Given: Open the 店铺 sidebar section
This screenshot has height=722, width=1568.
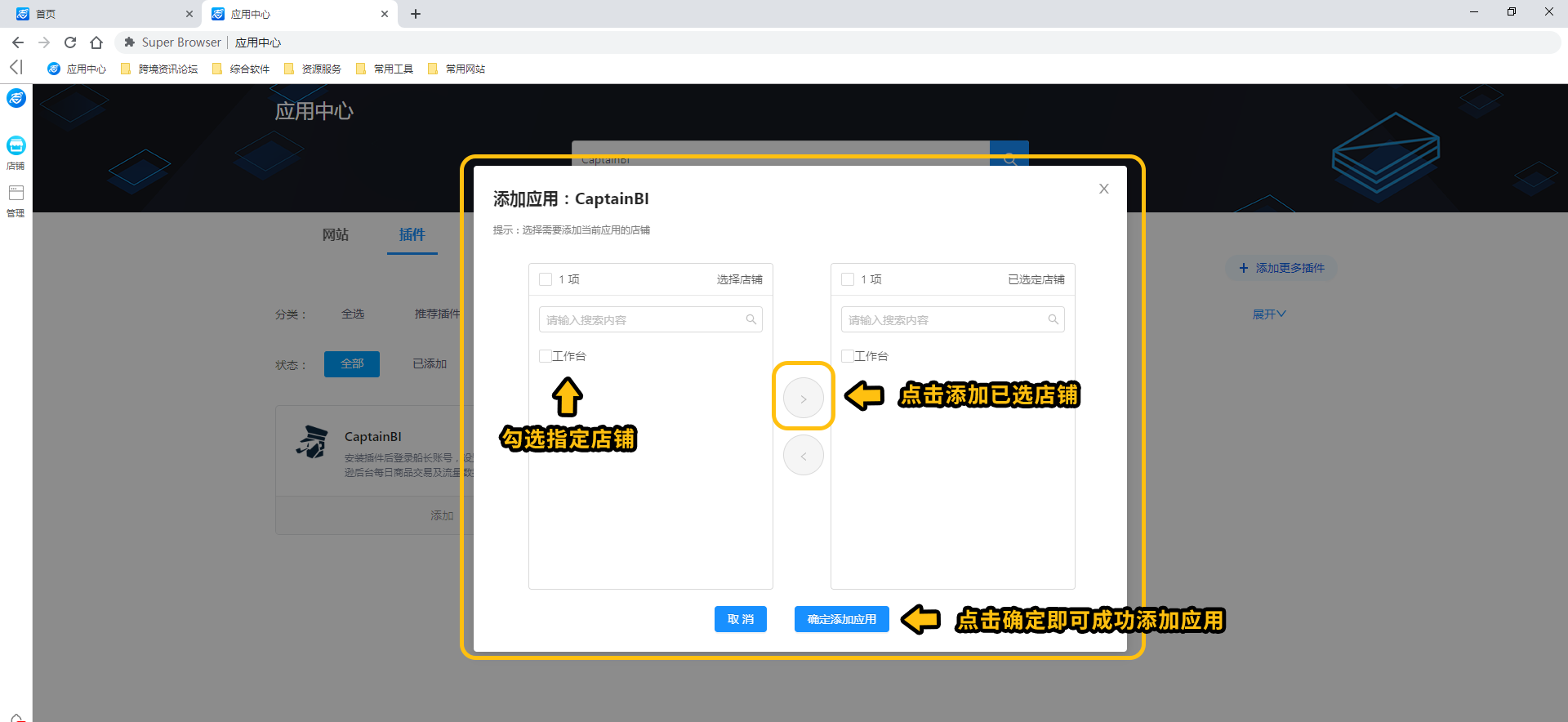Looking at the screenshot, I should [16, 153].
